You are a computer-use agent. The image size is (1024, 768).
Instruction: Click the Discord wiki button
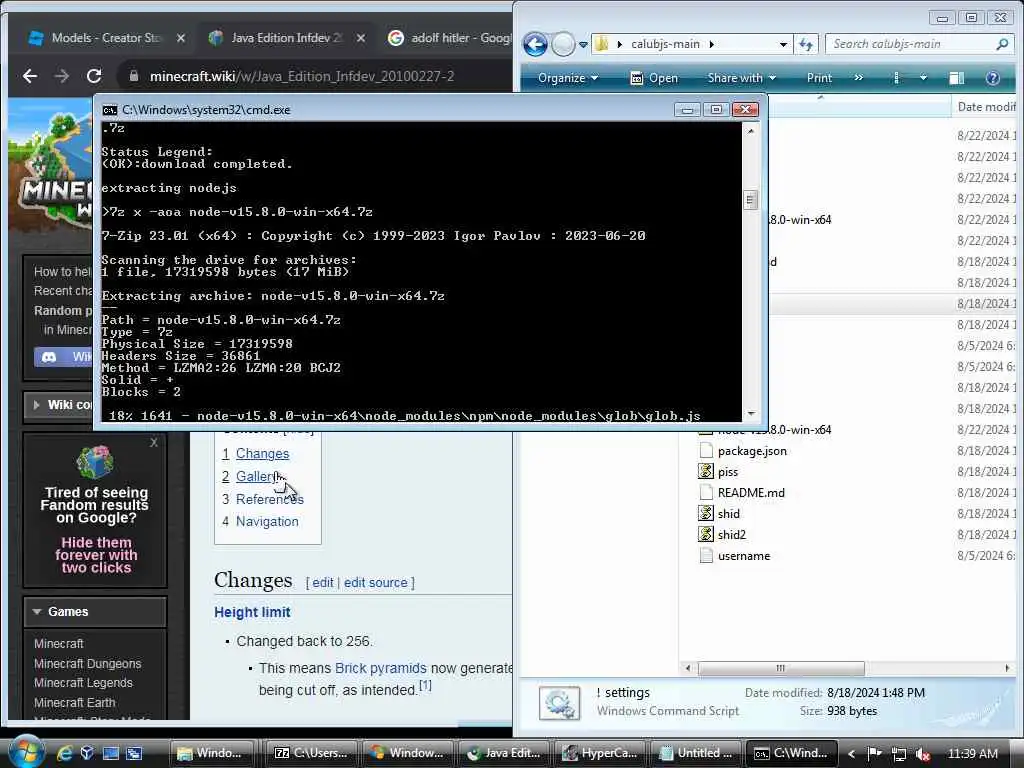(64, 357)
